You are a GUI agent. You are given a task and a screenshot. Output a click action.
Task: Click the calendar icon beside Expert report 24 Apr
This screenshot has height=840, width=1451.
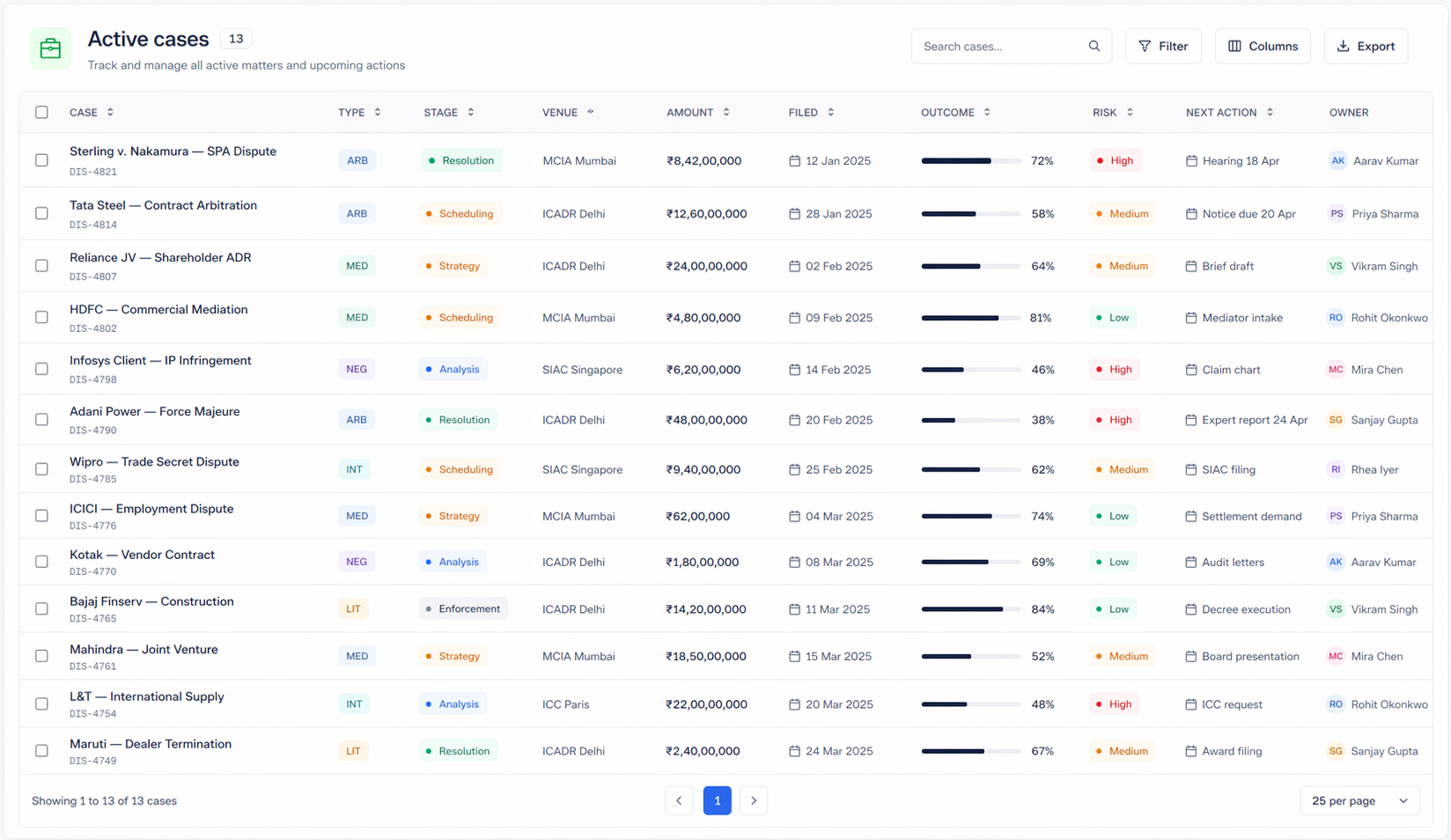point(1191,420)
